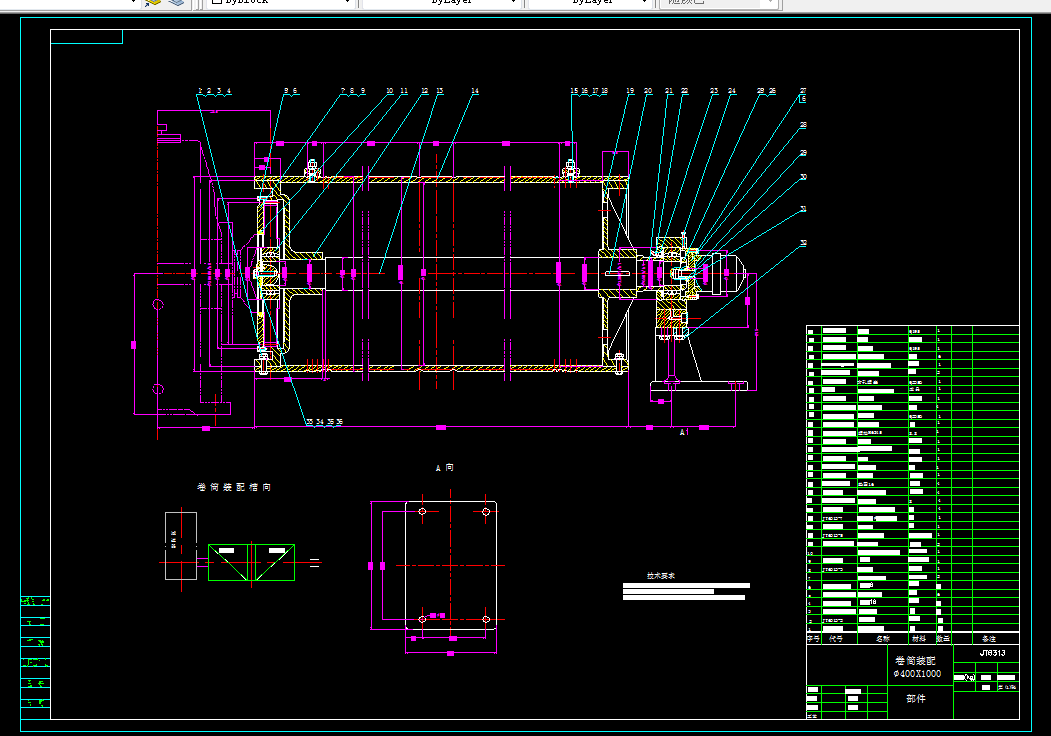Click the 部件 cell in title block
The width and height of the screenshot is (1051, 736).
(916, 698)
